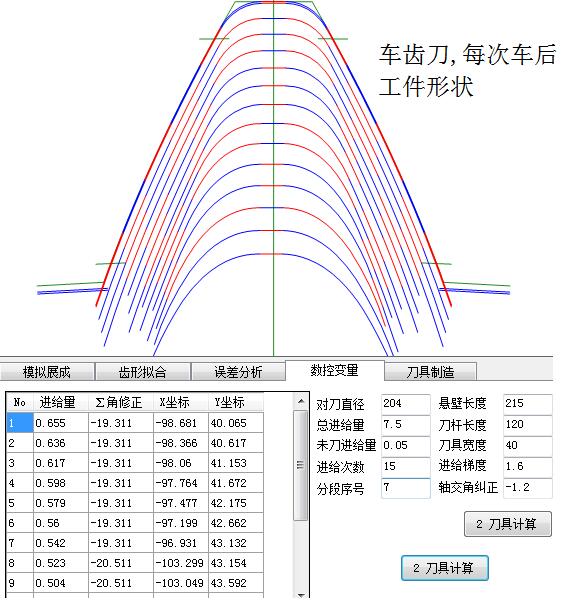This screenshot has width=579, height=608.
Task: Edit the 对刀直径 field showing 204
Action: pos(406,404)
